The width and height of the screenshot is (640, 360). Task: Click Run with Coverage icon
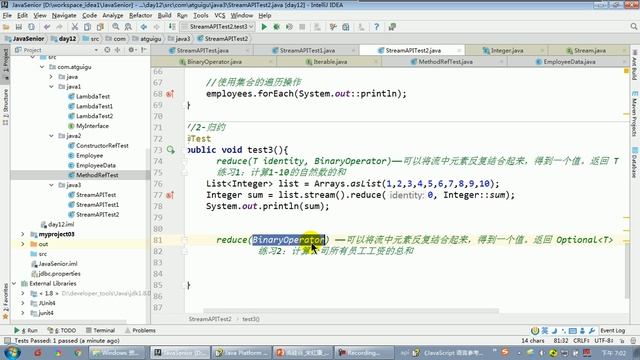[x=289, y=27]
